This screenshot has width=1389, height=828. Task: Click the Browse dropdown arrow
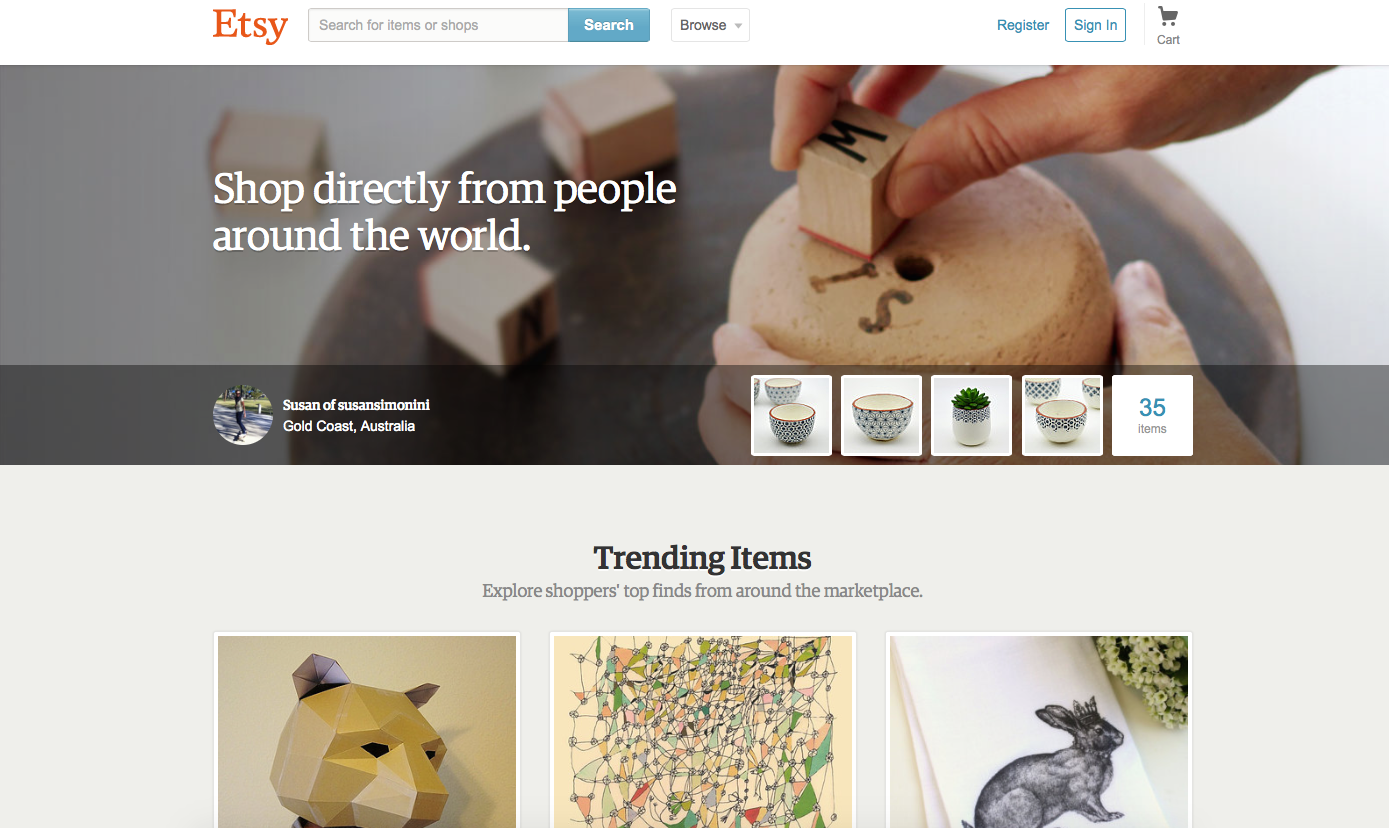click(738, 26)
